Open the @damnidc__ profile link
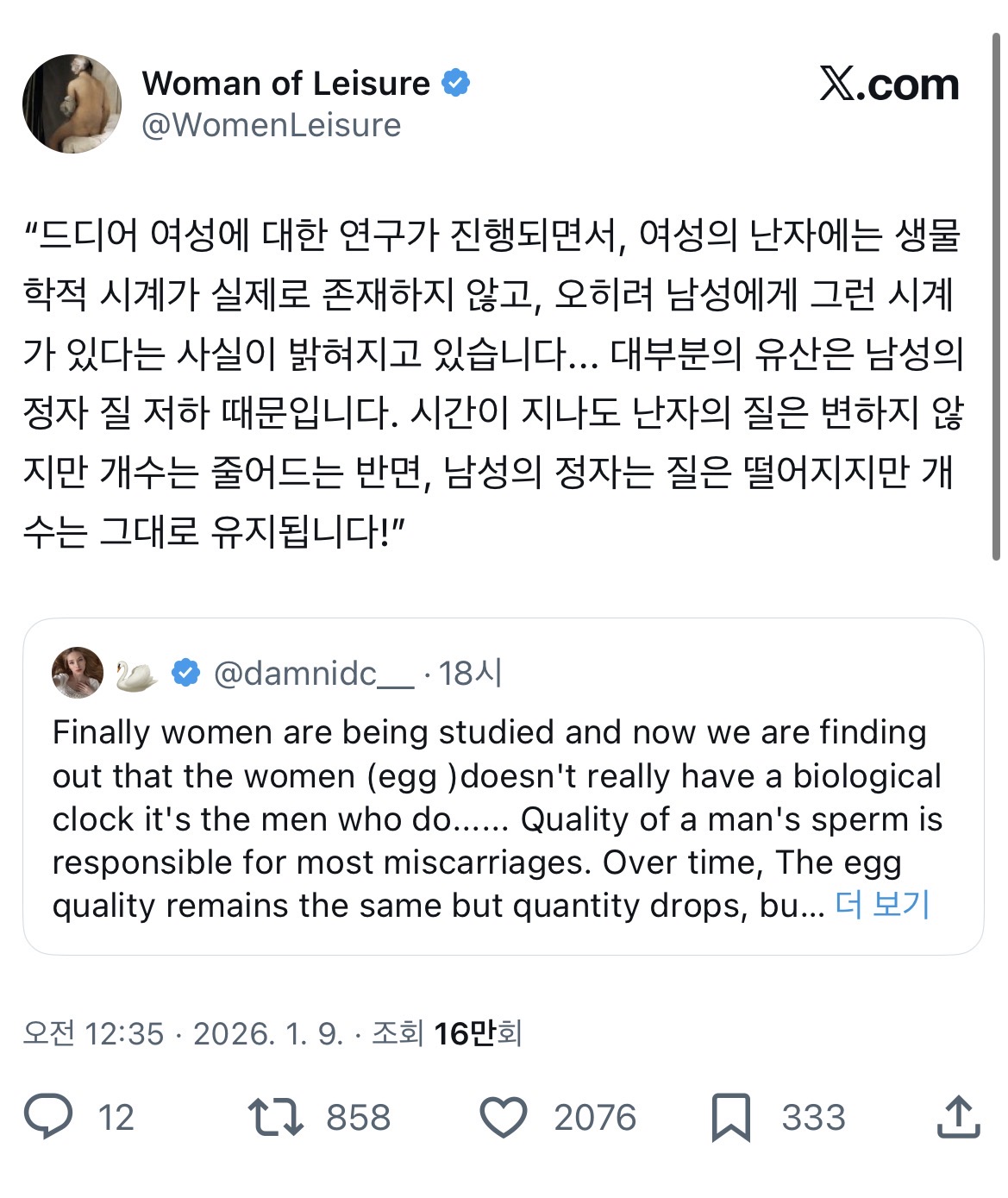Image resolution: width=1008 pixels, height=1198 pixels. tap(314, 674)
